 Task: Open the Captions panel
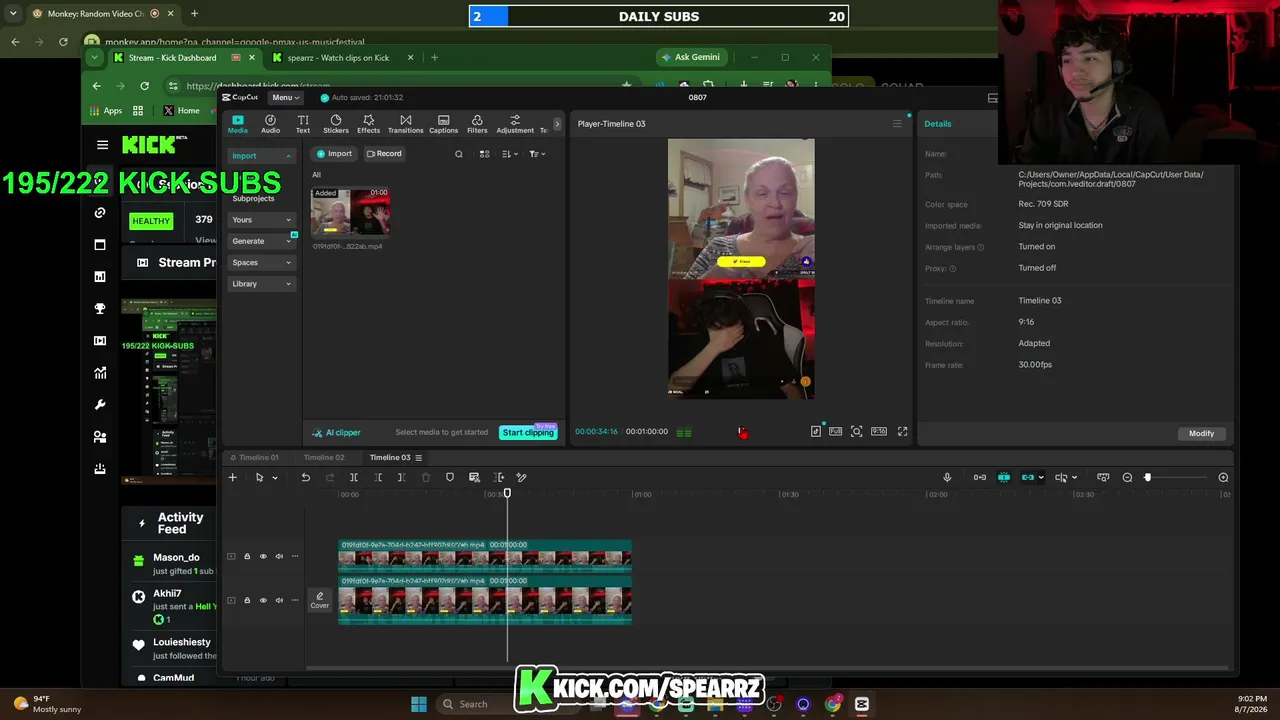(443, 124)
